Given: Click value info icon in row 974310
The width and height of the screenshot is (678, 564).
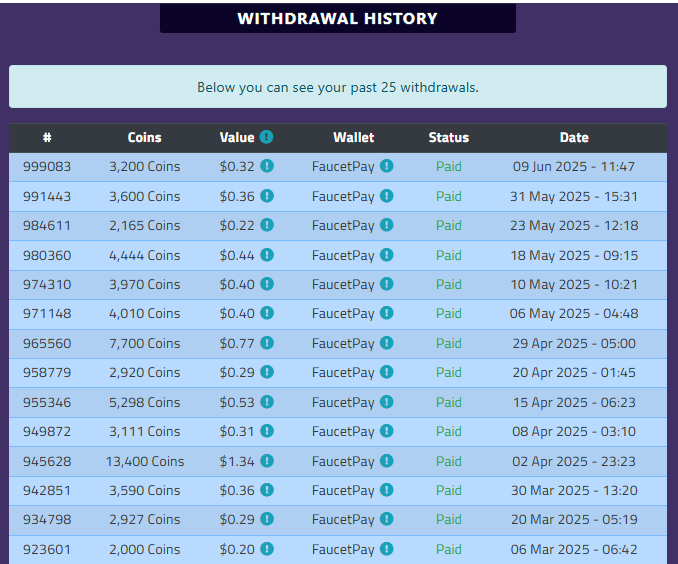Looking at the screenshot, I should (x=267, y=284).
